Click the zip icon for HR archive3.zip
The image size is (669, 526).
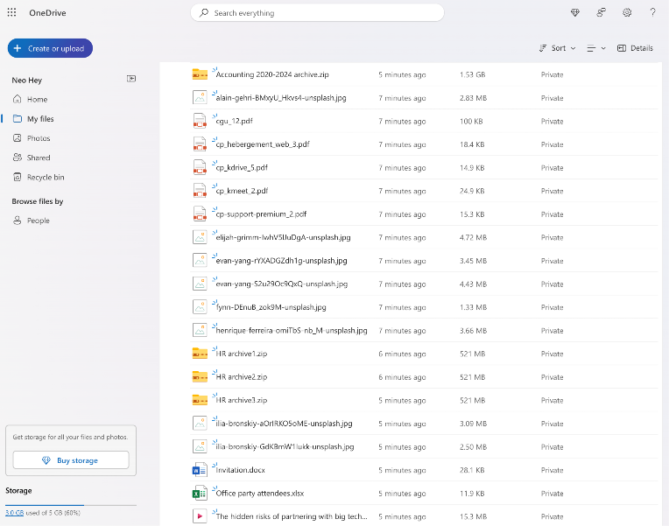pos(200,400)
